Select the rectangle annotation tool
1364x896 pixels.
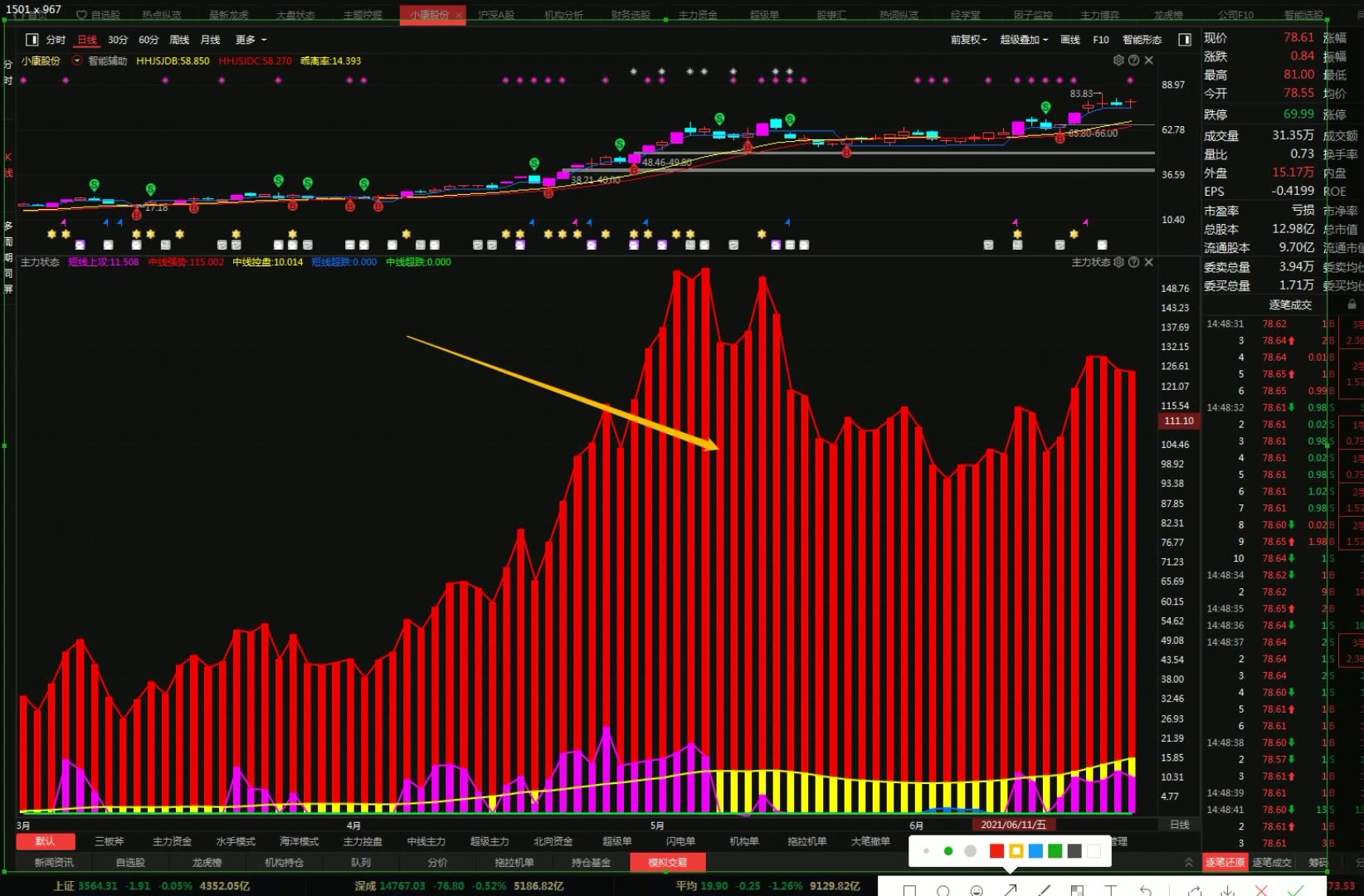point(909,891)
